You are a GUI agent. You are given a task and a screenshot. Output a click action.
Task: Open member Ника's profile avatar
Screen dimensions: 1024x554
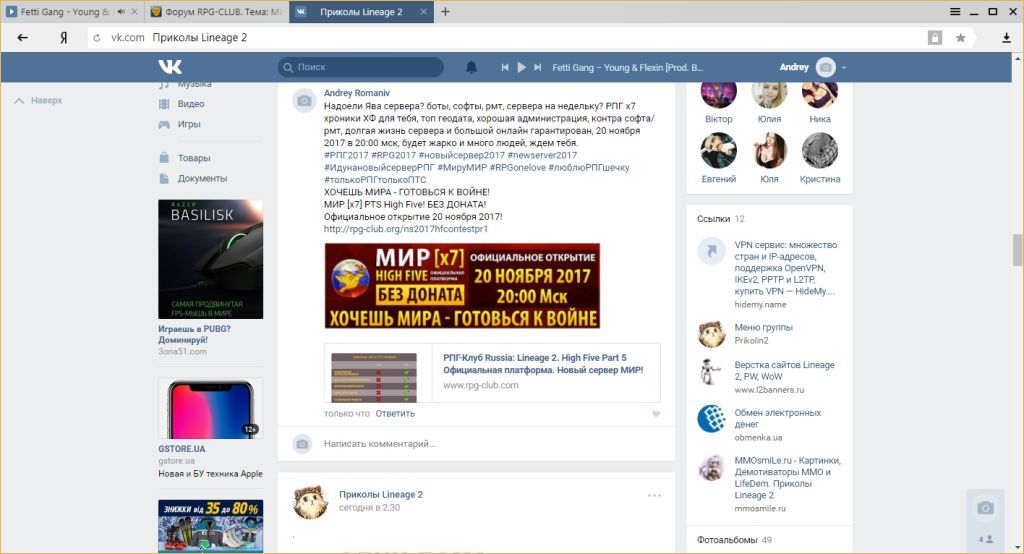(x=820, y=95)
